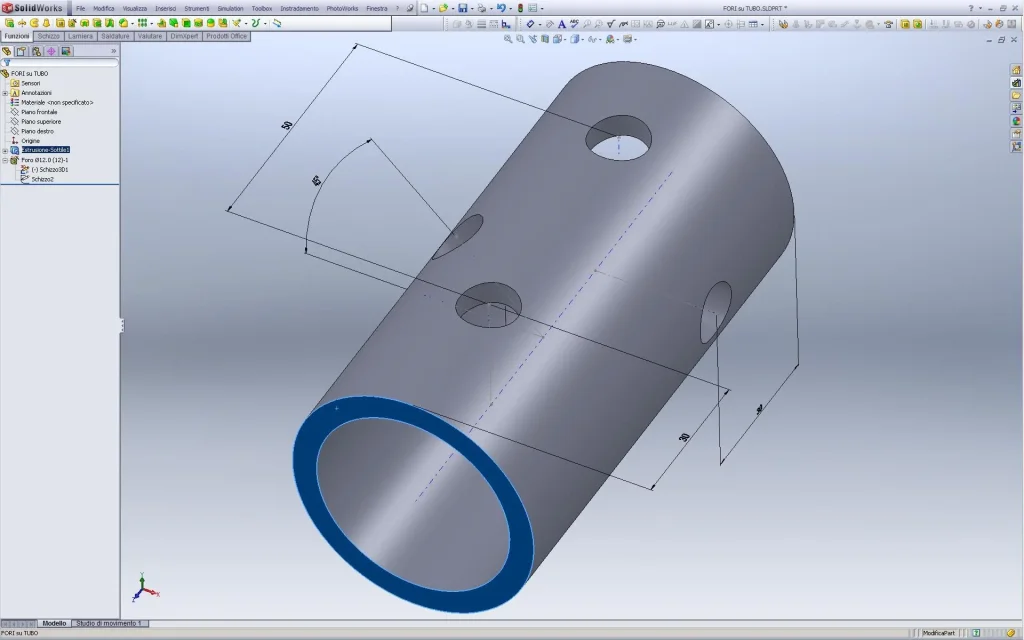
Task: Select the Funzioni tab
Action: (17, 36)
